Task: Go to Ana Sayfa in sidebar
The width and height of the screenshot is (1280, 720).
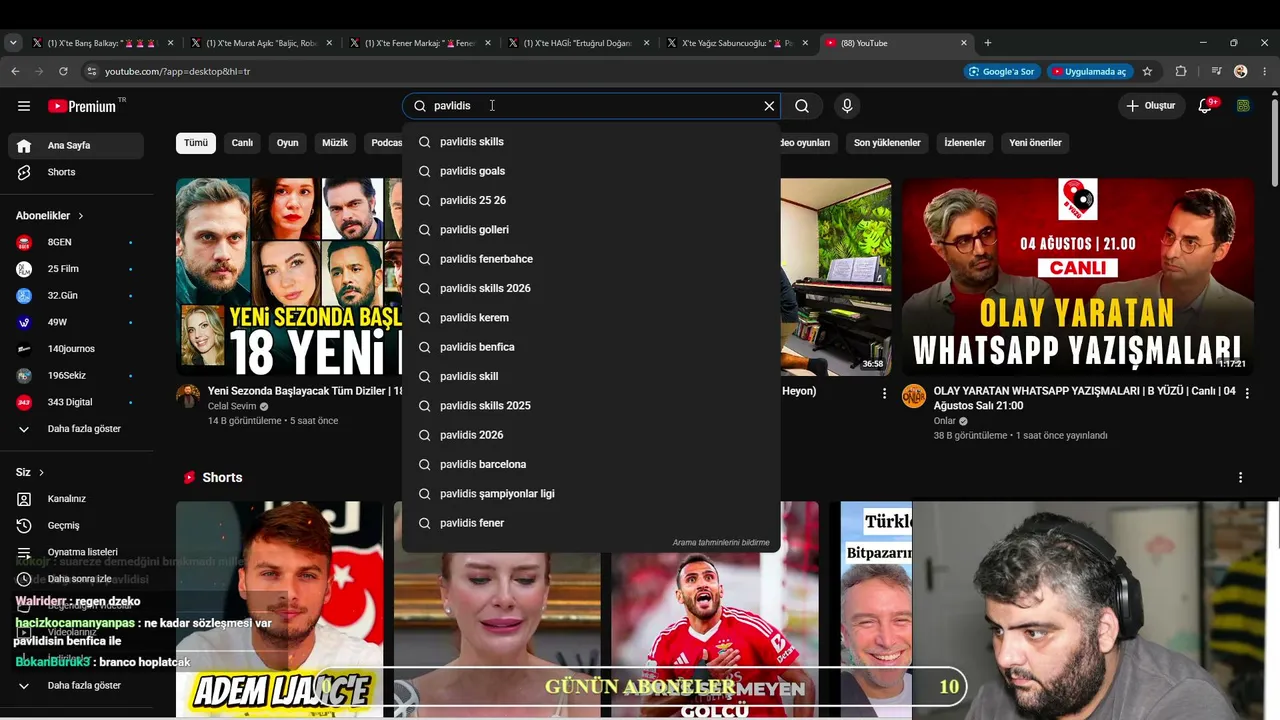Action: pyautogui.click(x=76, y=146)
